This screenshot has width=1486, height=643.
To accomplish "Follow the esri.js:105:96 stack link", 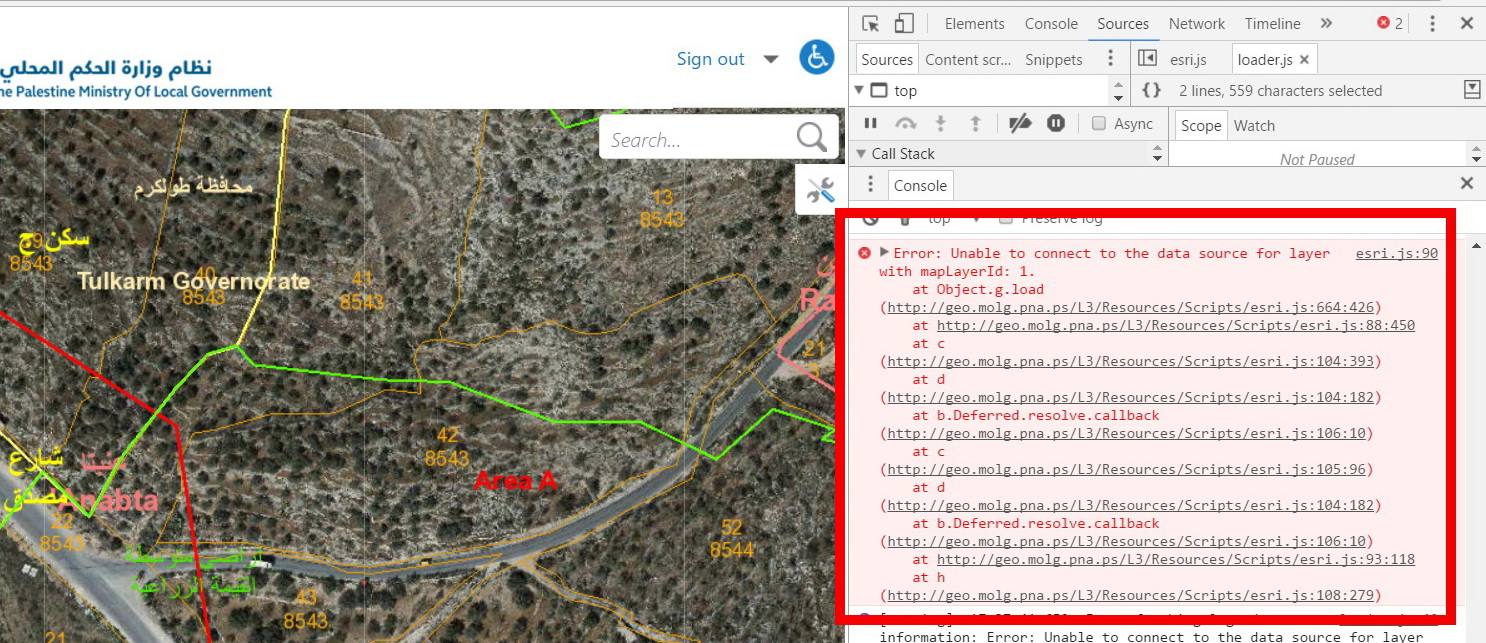I will (x=1126, y=469).
